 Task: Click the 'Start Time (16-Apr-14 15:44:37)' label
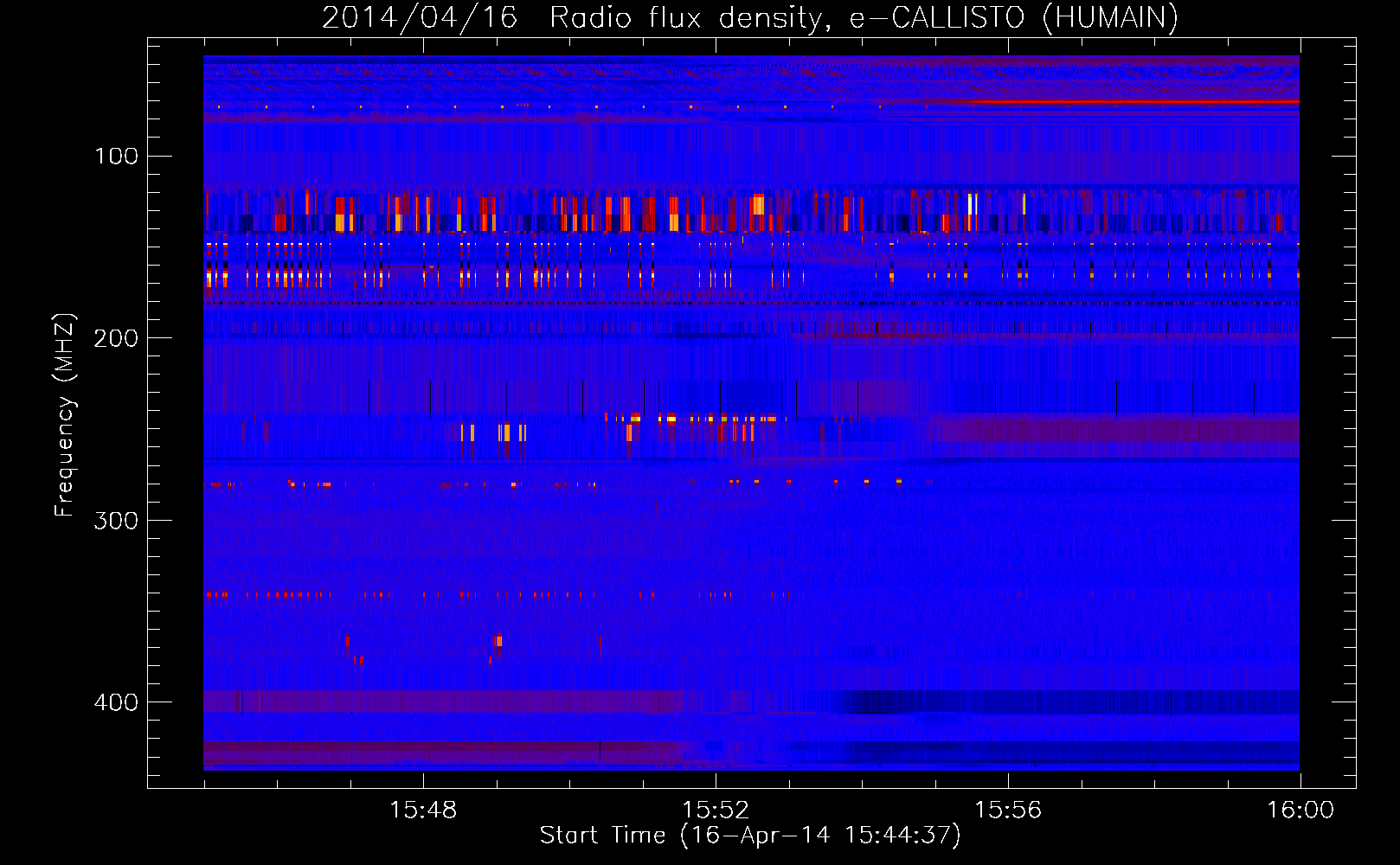click(750, 836)
